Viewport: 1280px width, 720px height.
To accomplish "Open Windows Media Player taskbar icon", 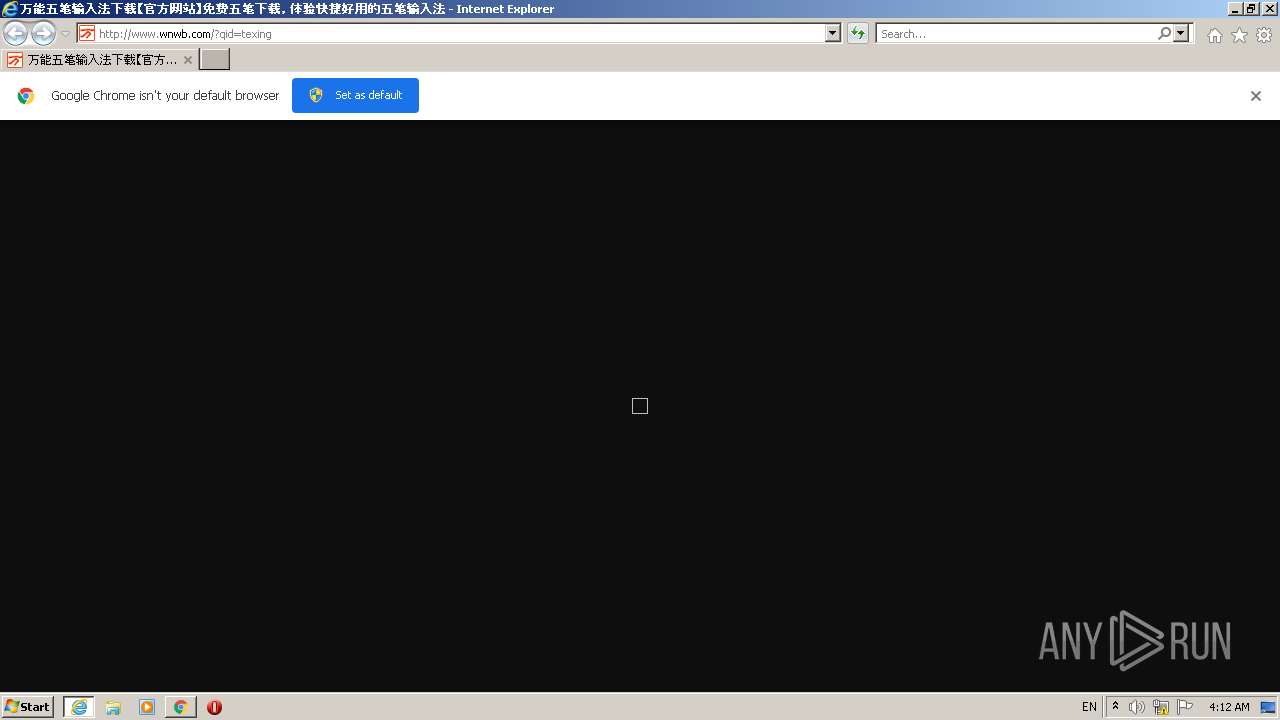I will pyautogui.click(x=147, y=707).
